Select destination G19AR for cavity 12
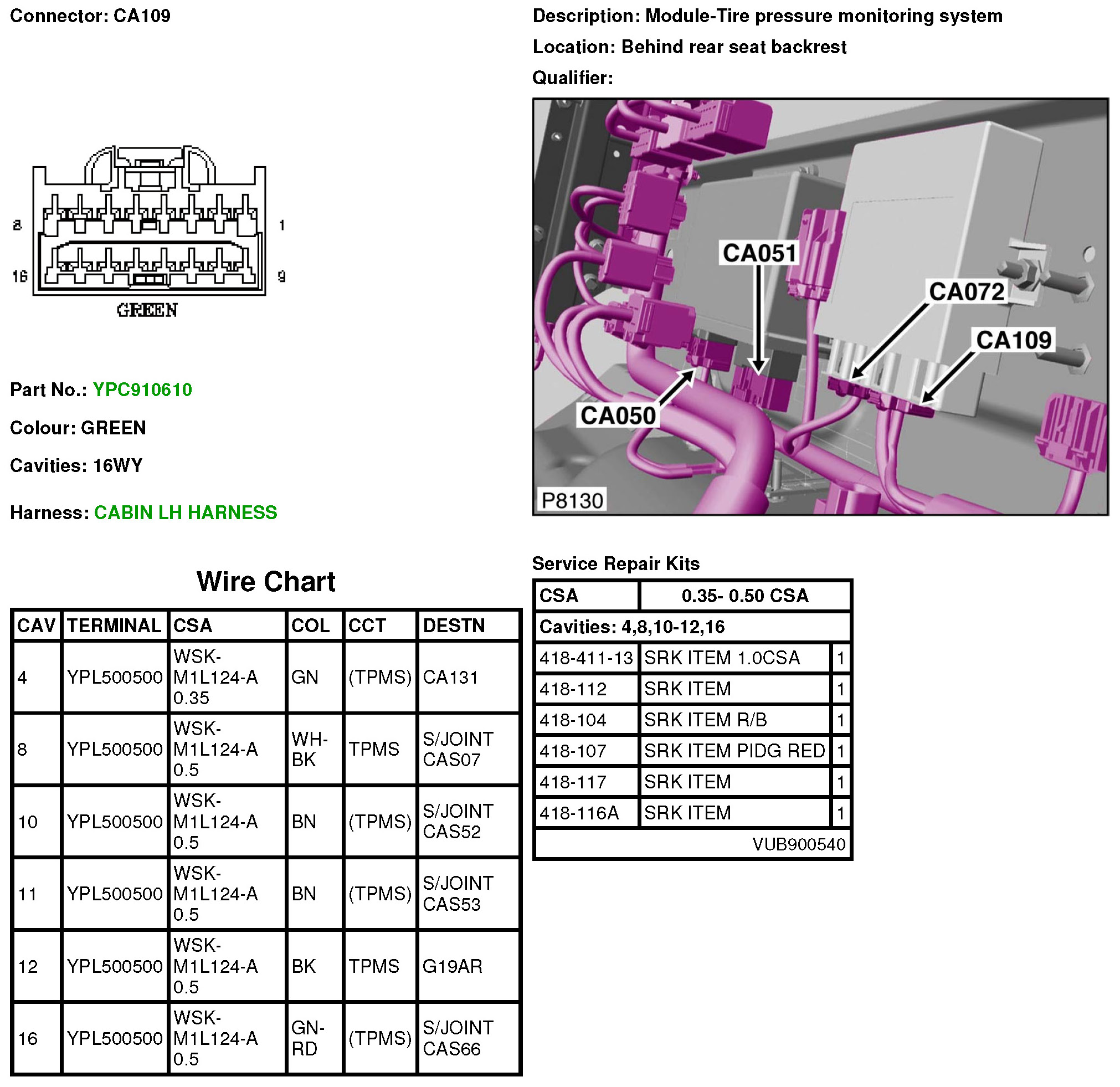1120x1087 pixels. (452, 966)
